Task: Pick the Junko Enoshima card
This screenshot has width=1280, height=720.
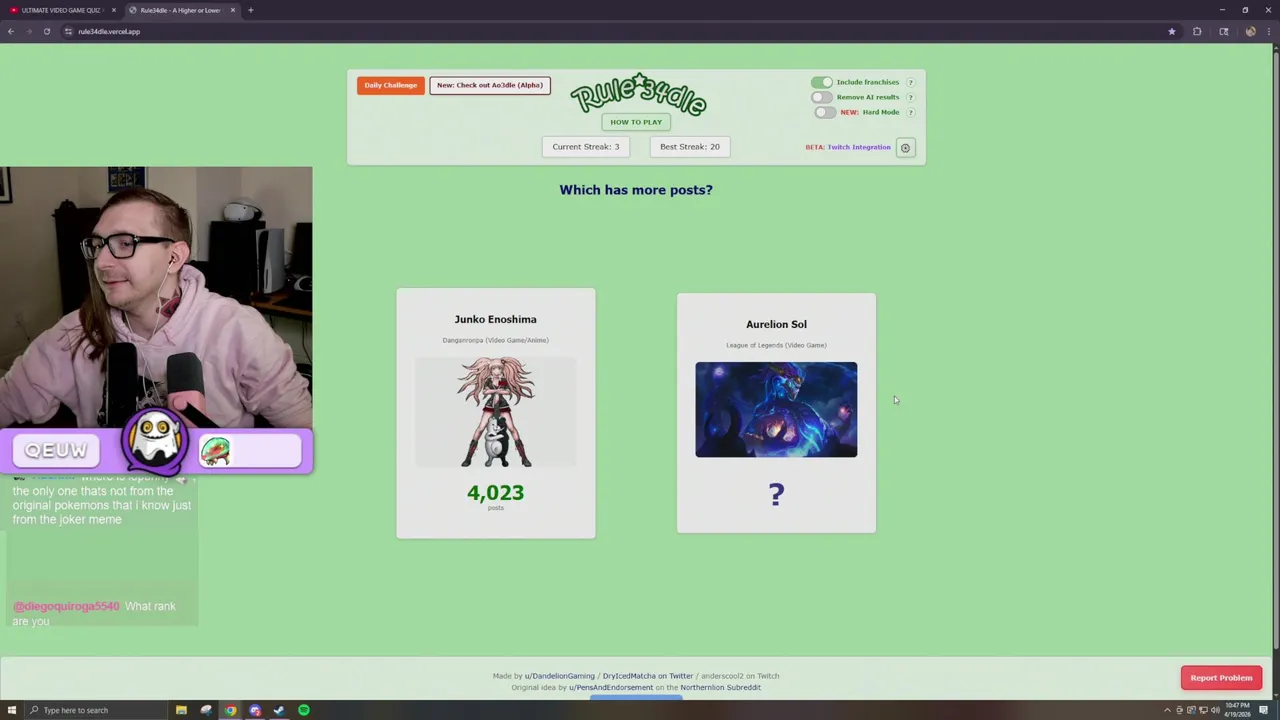Action: pos(496,413)
